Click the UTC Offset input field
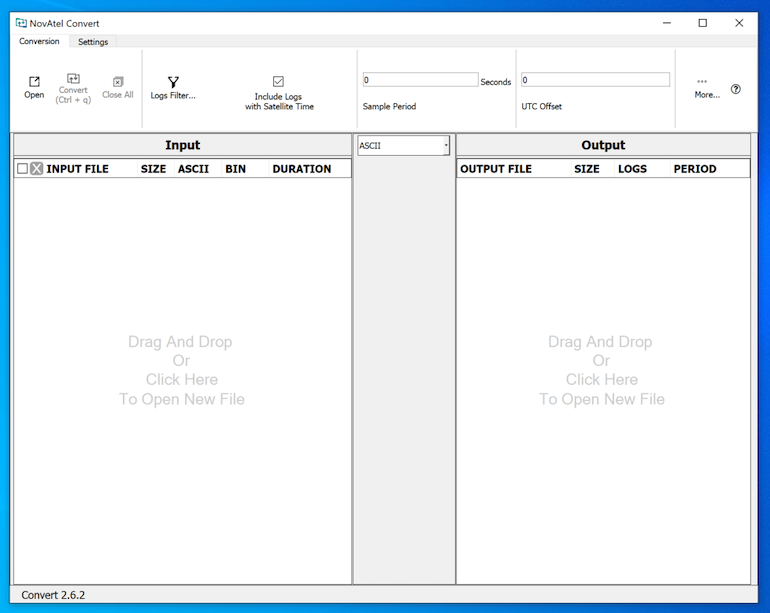The image size is (770, 613). tap(595, 80)
